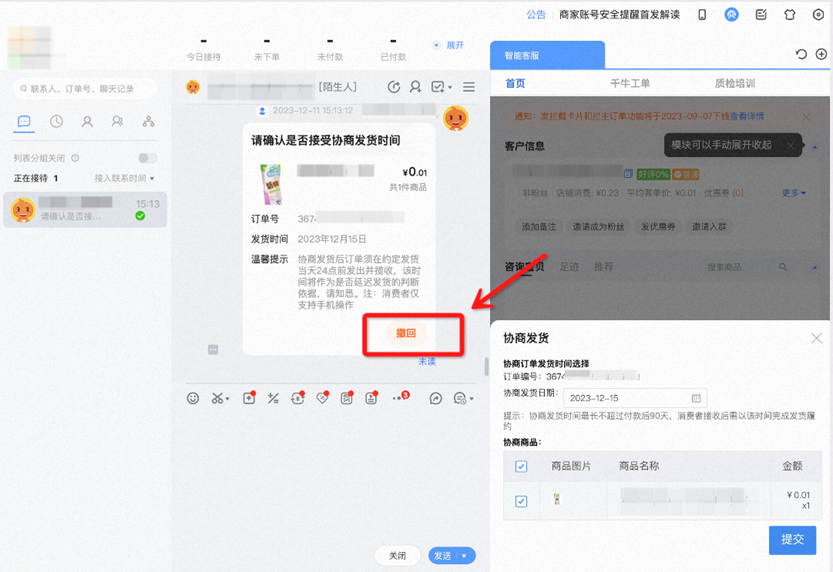
Task: Expand the 更多 customer info dropdown
Action: (x=794, y=193)
